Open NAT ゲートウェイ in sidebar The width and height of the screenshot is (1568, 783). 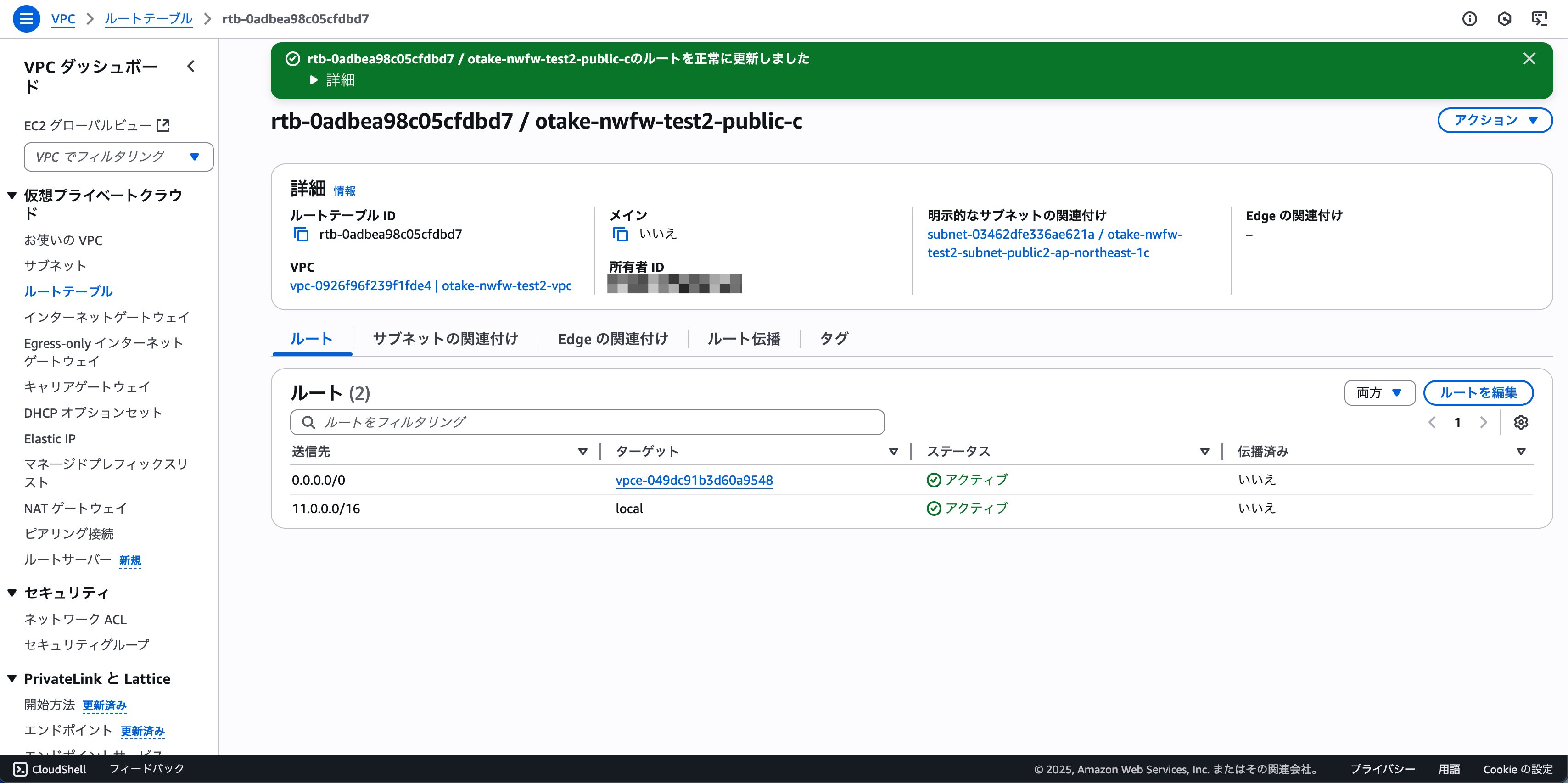point(75,509)
